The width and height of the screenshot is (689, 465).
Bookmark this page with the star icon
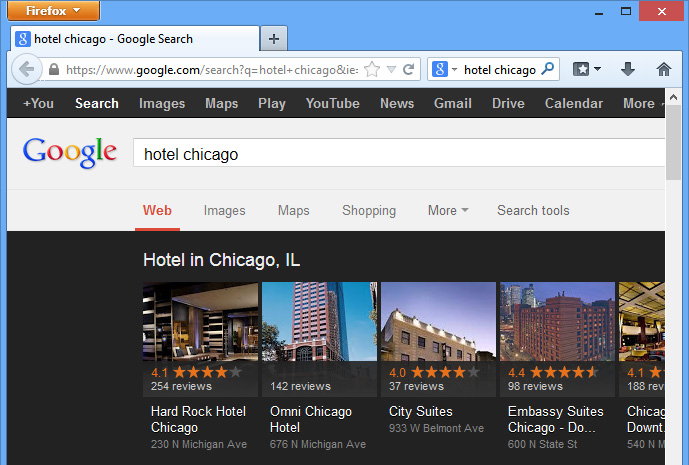[372, 69]
